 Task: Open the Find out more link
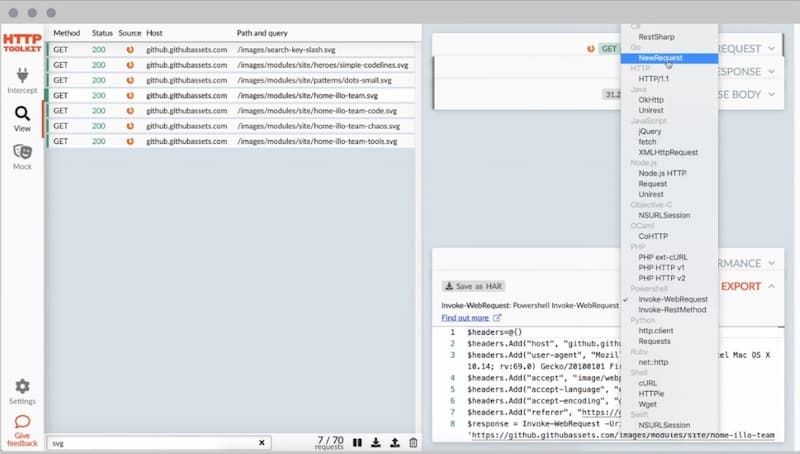click(x=465, y=317)
